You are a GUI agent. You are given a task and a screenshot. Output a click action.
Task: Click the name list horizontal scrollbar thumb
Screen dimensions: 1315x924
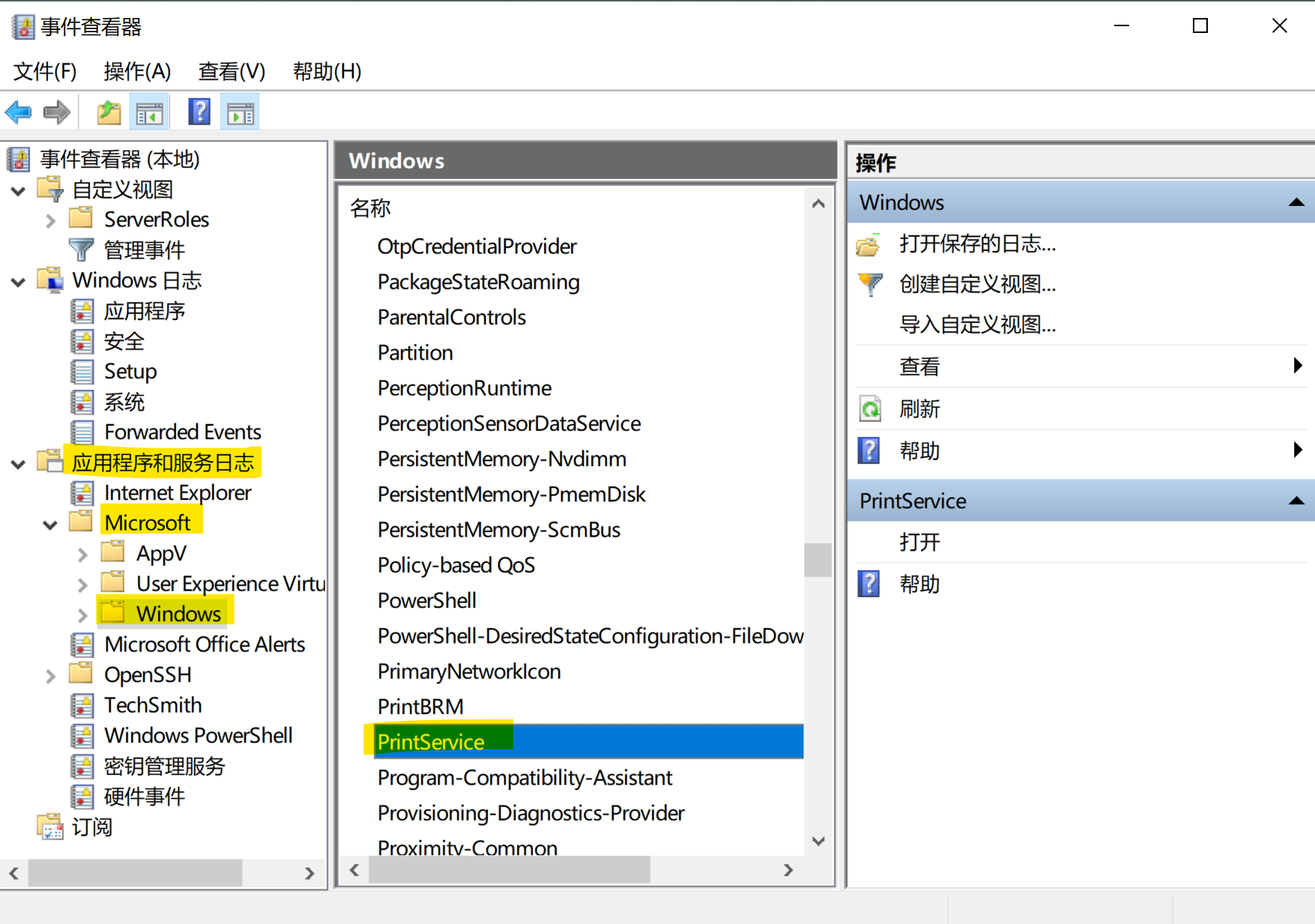[x=510, y=870]
